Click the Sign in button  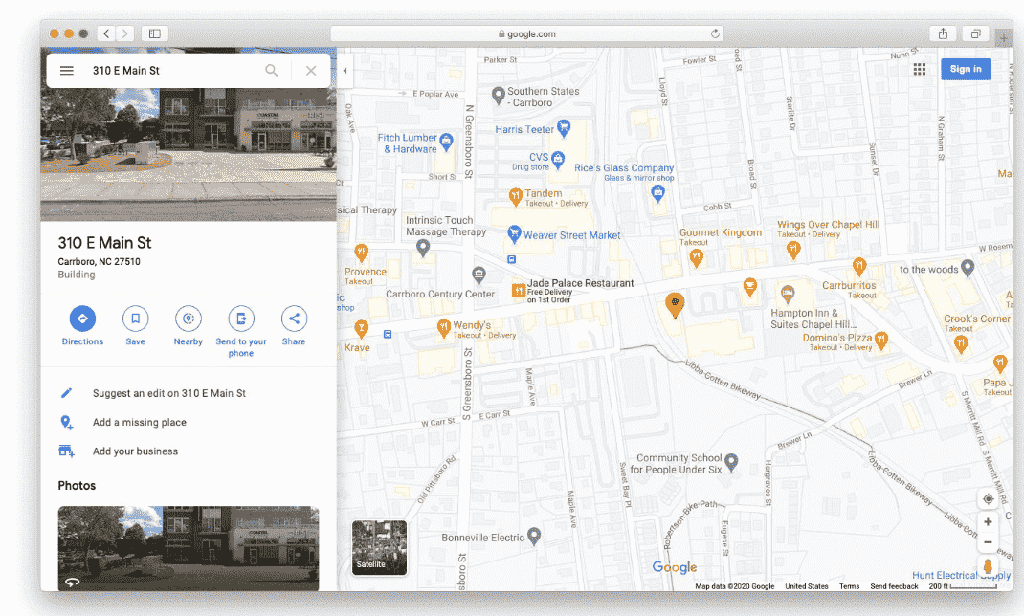pos(965,69)
